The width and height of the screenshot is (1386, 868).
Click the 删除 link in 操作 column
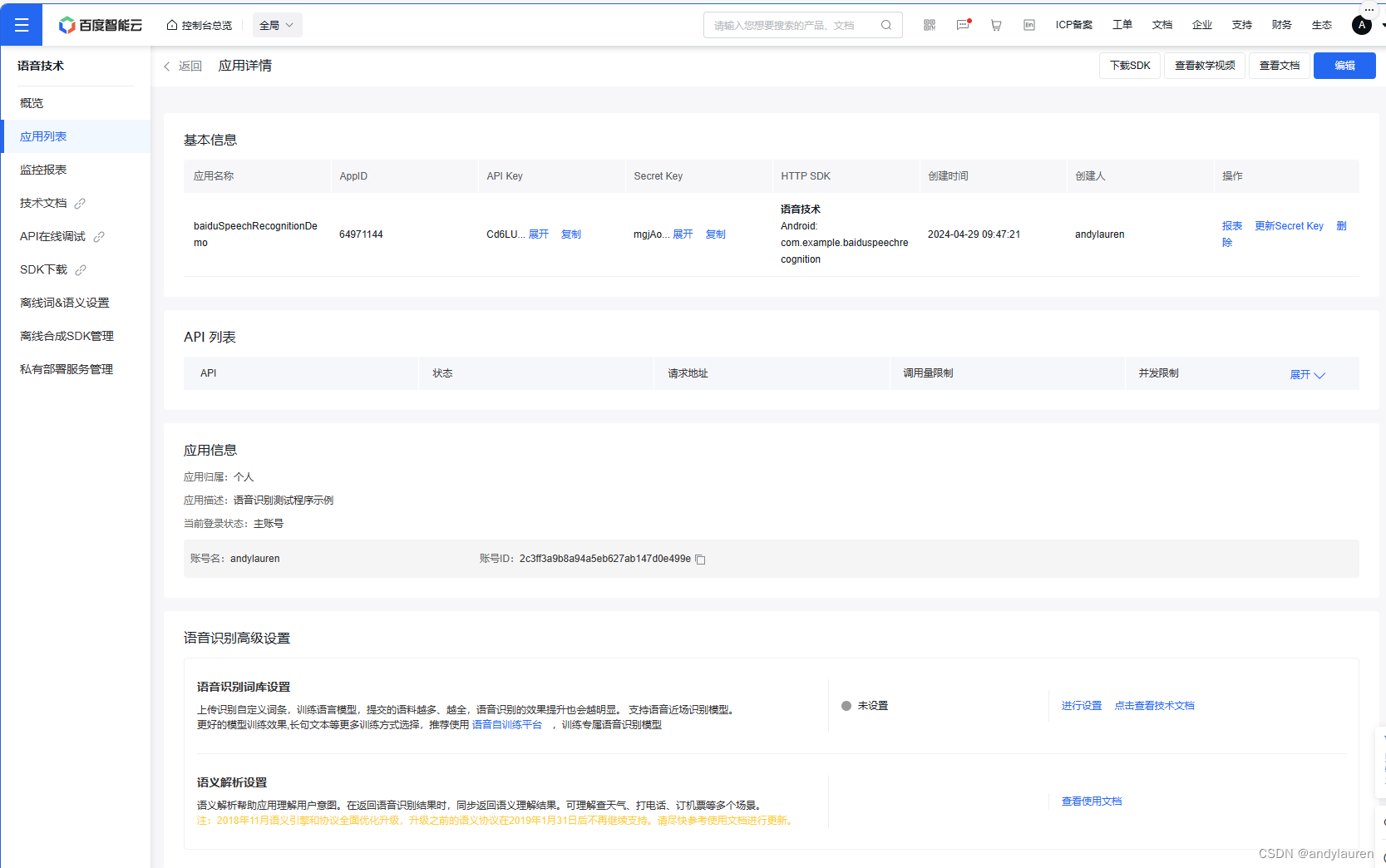point(1340,226)
